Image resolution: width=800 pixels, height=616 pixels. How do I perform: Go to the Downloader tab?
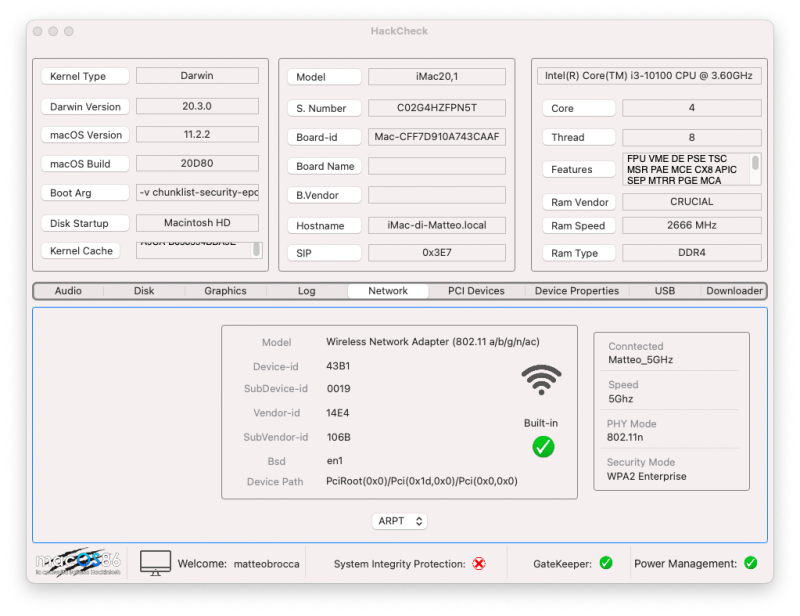(735, 291)
